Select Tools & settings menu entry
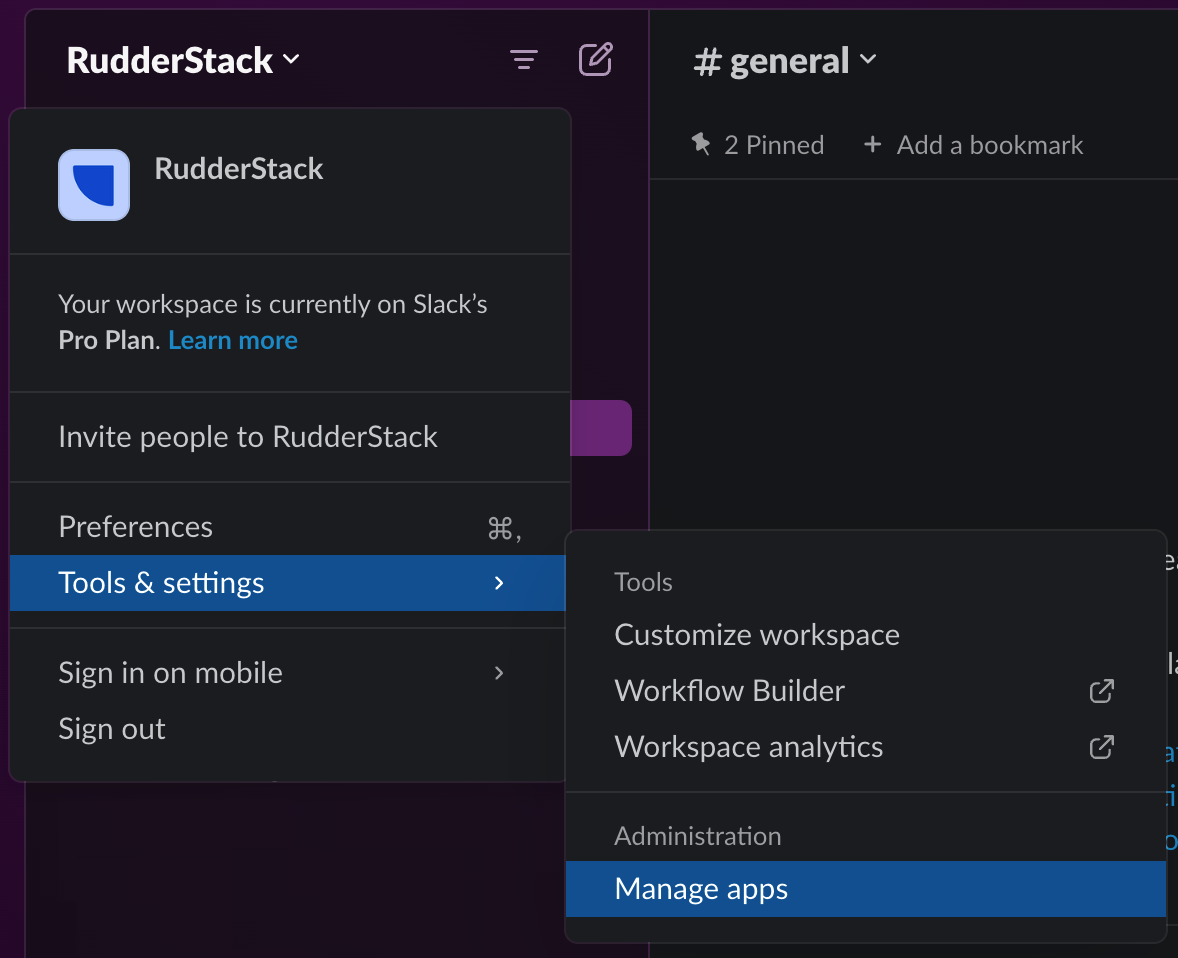The width and height of the screenshot is (1178, 958). [x=288, y=583]
